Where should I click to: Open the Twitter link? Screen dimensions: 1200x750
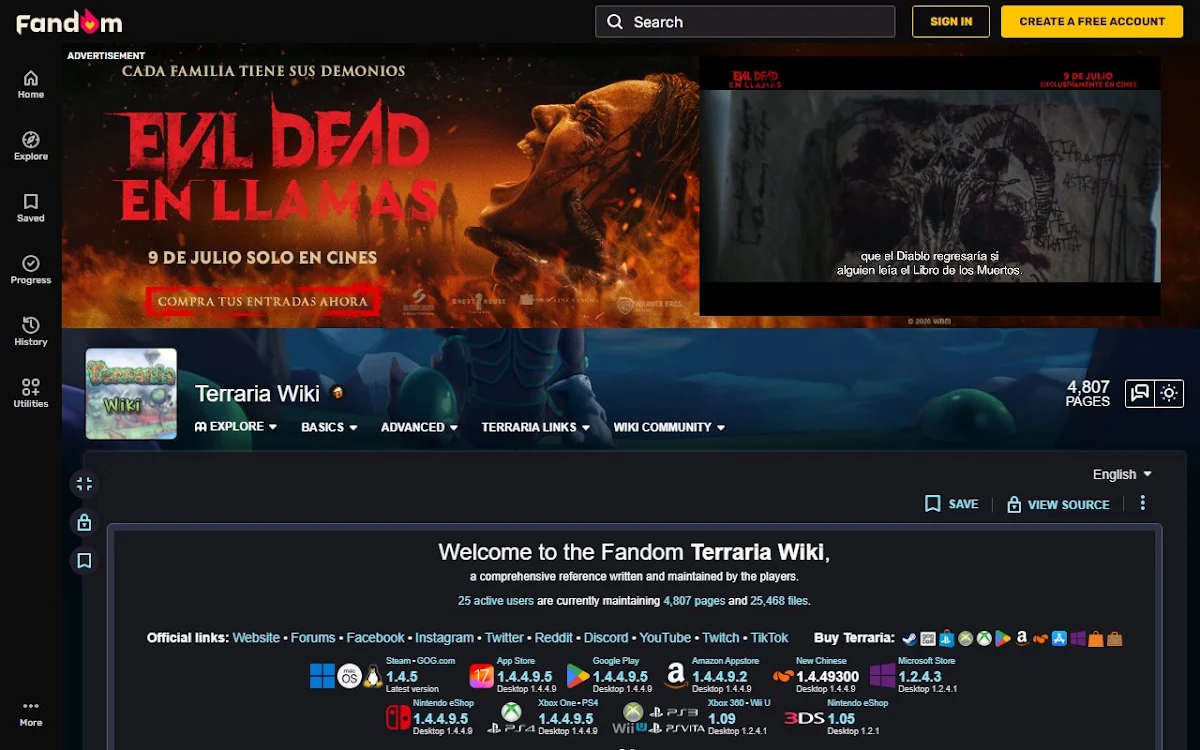[x=504, y=638]
